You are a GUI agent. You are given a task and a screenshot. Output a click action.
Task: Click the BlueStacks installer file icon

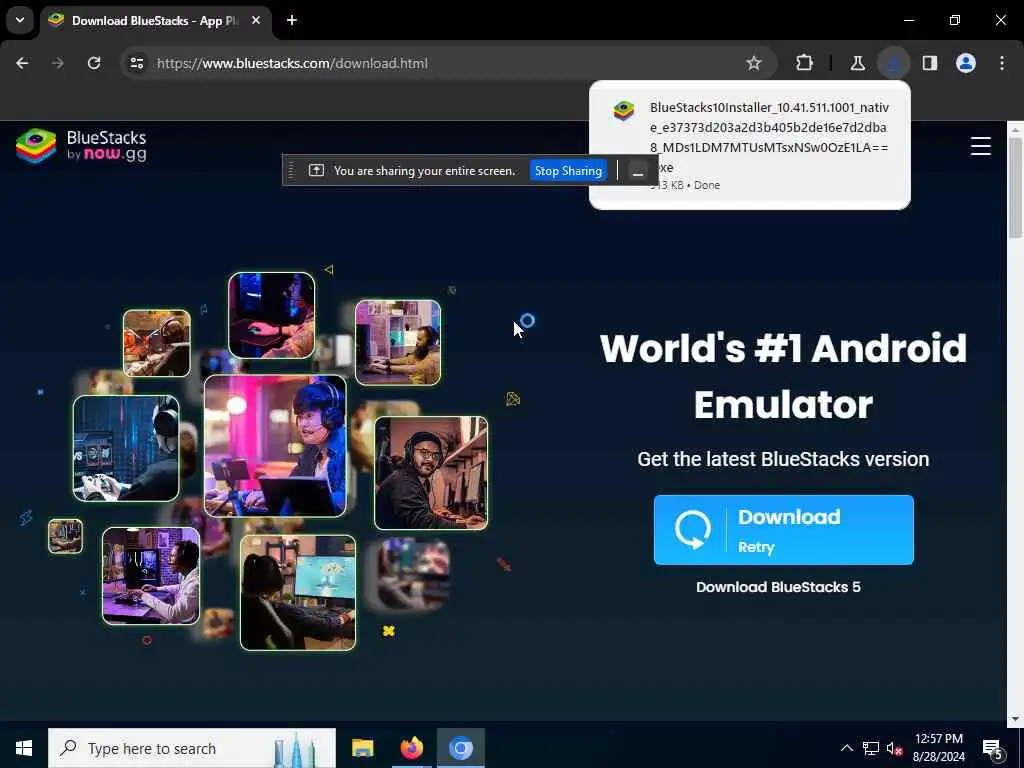(624, 110)
